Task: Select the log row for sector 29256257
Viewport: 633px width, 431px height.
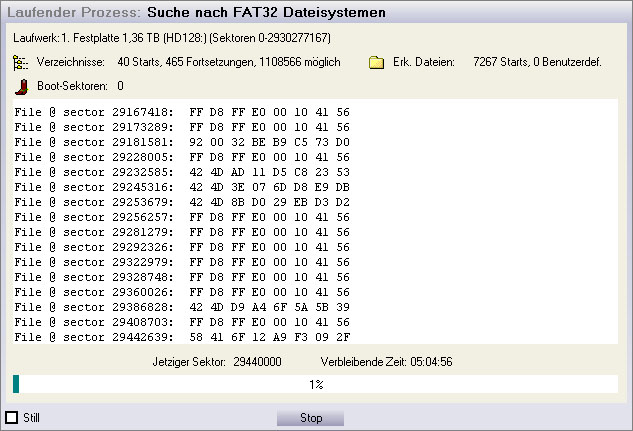Action: click(x=182, y=217)
